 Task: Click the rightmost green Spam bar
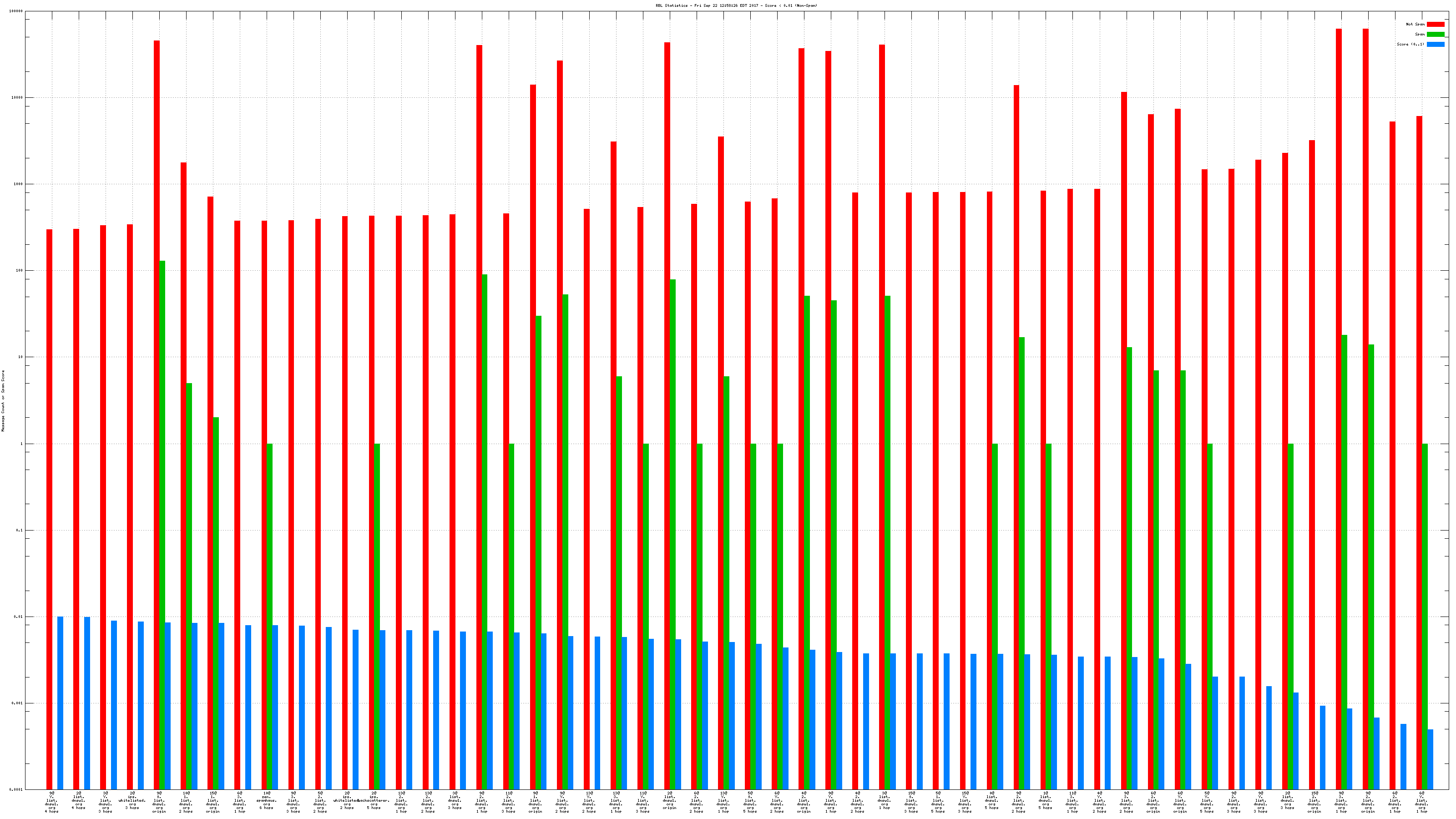point(1424,616)
